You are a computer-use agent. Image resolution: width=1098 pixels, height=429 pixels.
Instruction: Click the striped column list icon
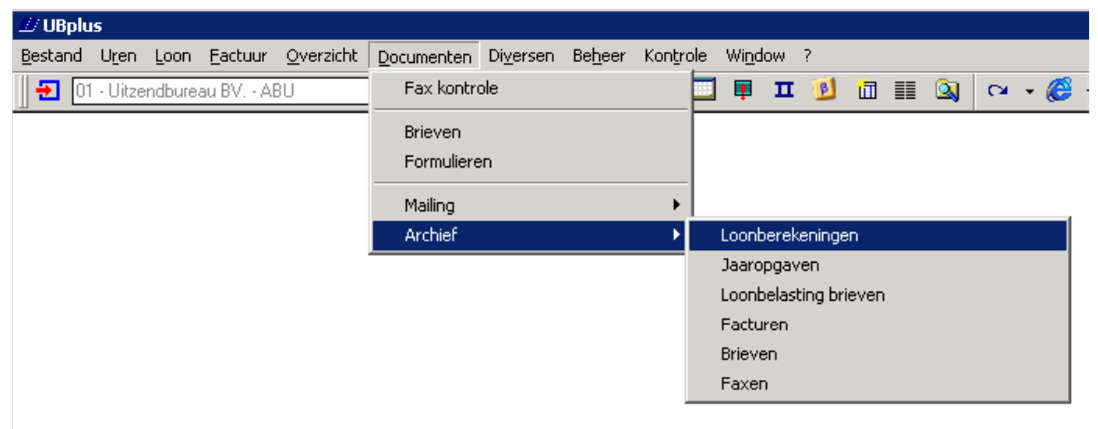tap(905, 91)
